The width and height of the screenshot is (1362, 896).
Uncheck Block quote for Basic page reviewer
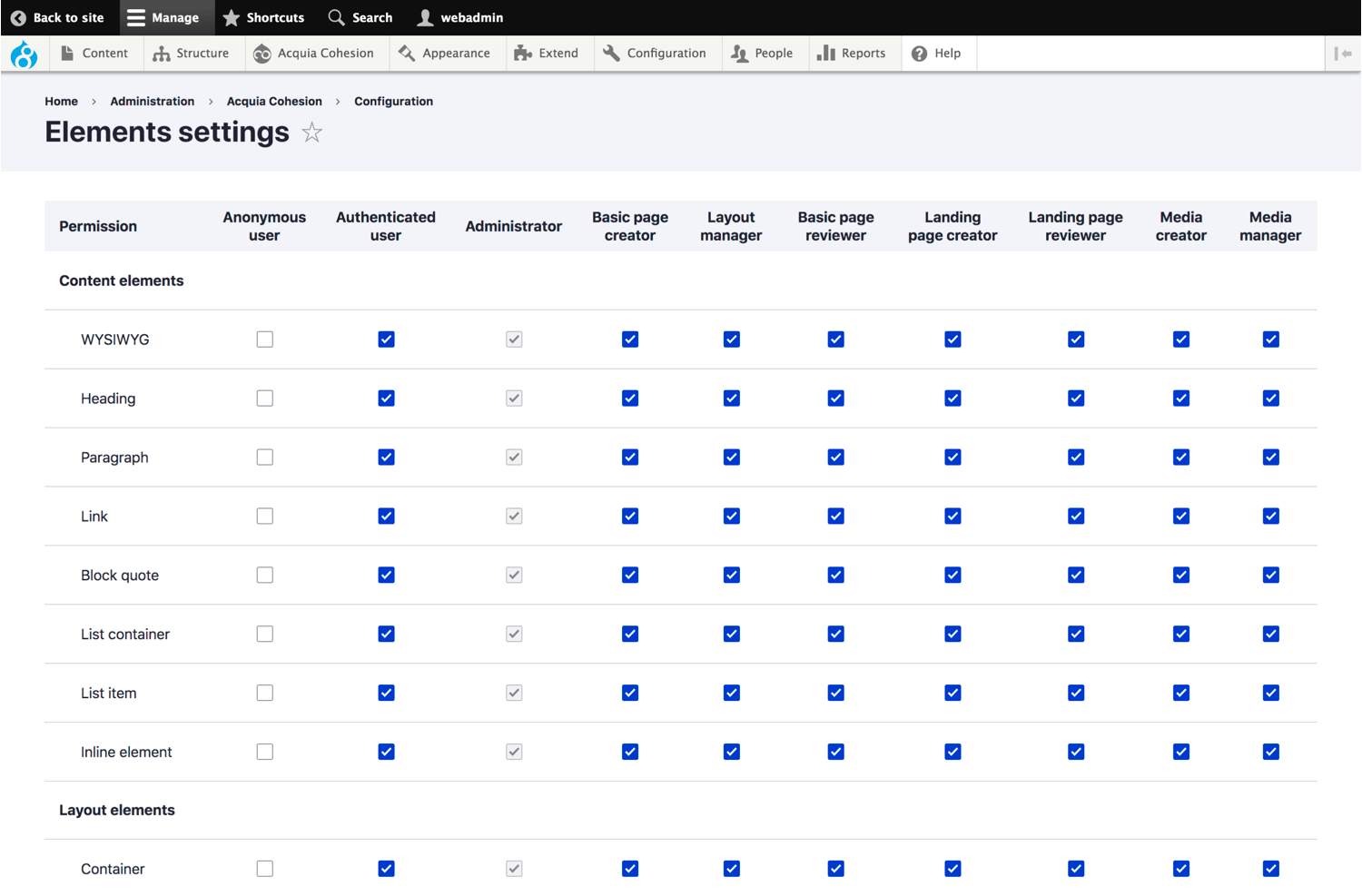[836, 576]
